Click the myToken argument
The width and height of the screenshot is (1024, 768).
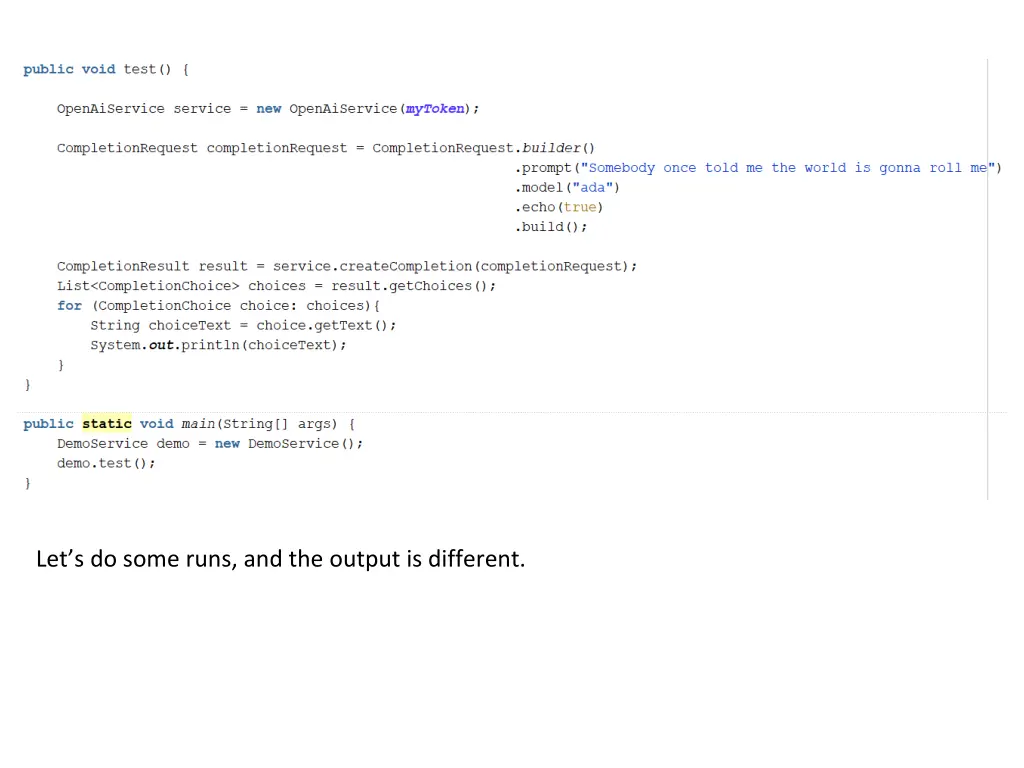click(x=435, y=109)
